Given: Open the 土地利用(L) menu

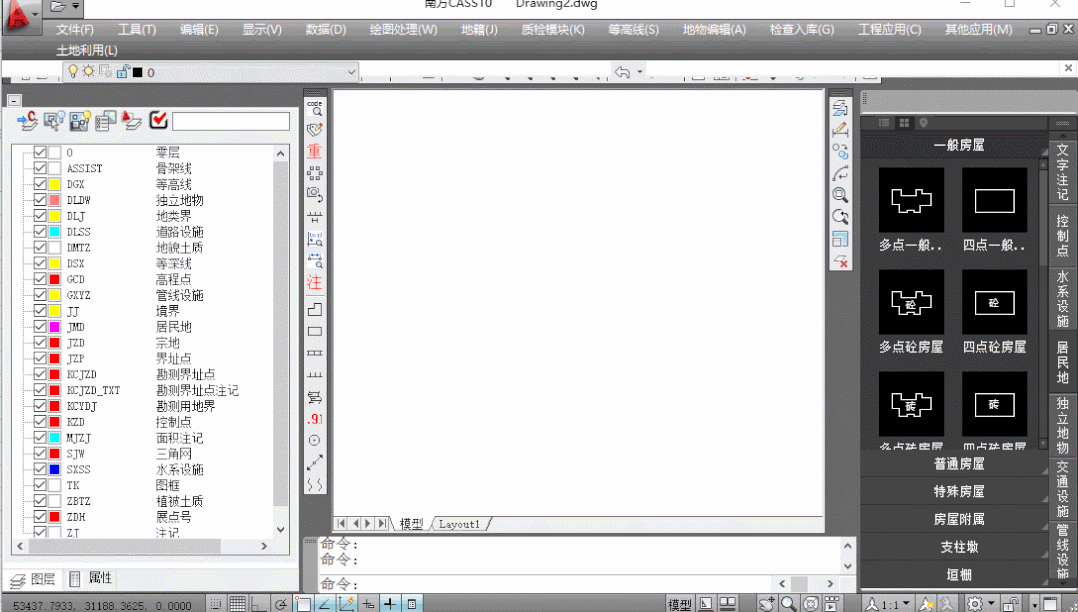Looking at the screenshot, I should pyautogui.click(x=87, y=50).
